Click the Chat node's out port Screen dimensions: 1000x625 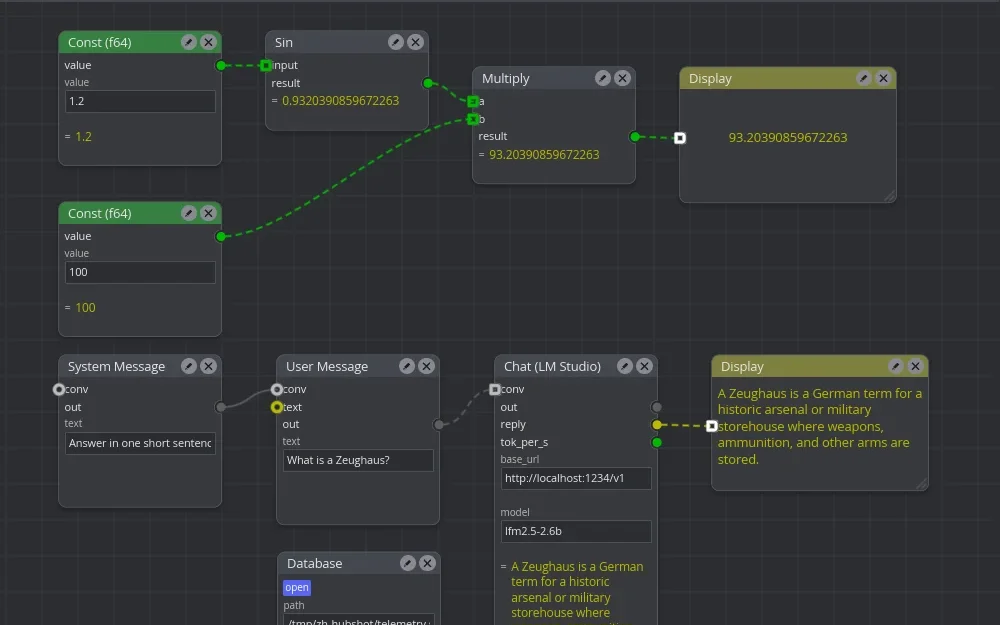(657, 407)
